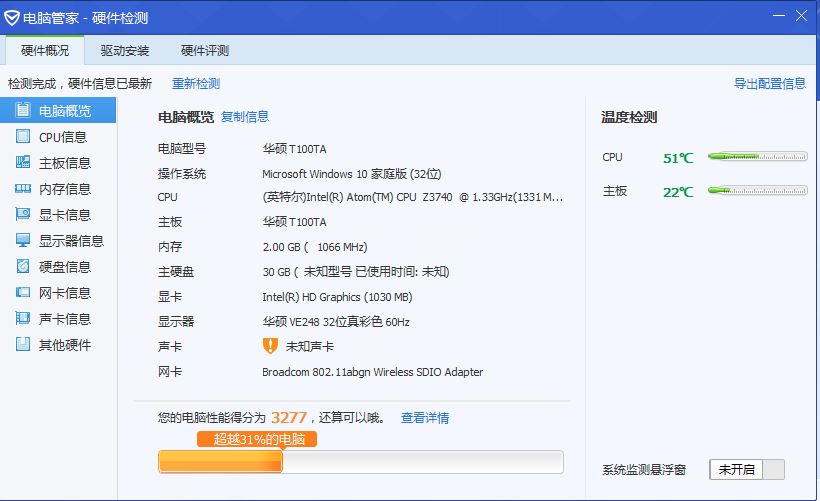Select 网卡信息 in the sidebar
Viewport: 820px width, 501px height.
tap(58, 293)
